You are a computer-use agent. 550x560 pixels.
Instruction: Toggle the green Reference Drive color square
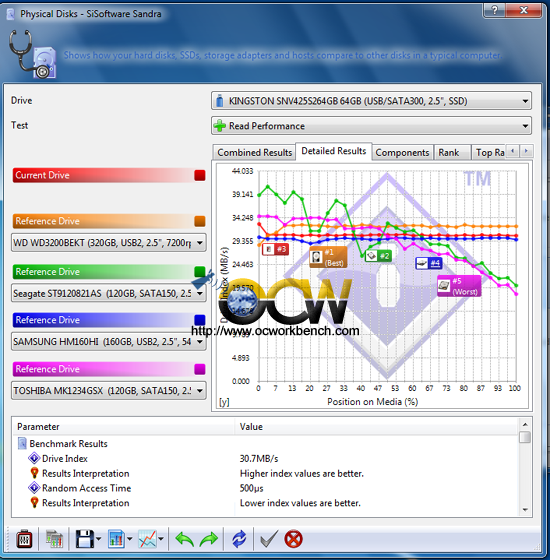click(x=200, y=272)
